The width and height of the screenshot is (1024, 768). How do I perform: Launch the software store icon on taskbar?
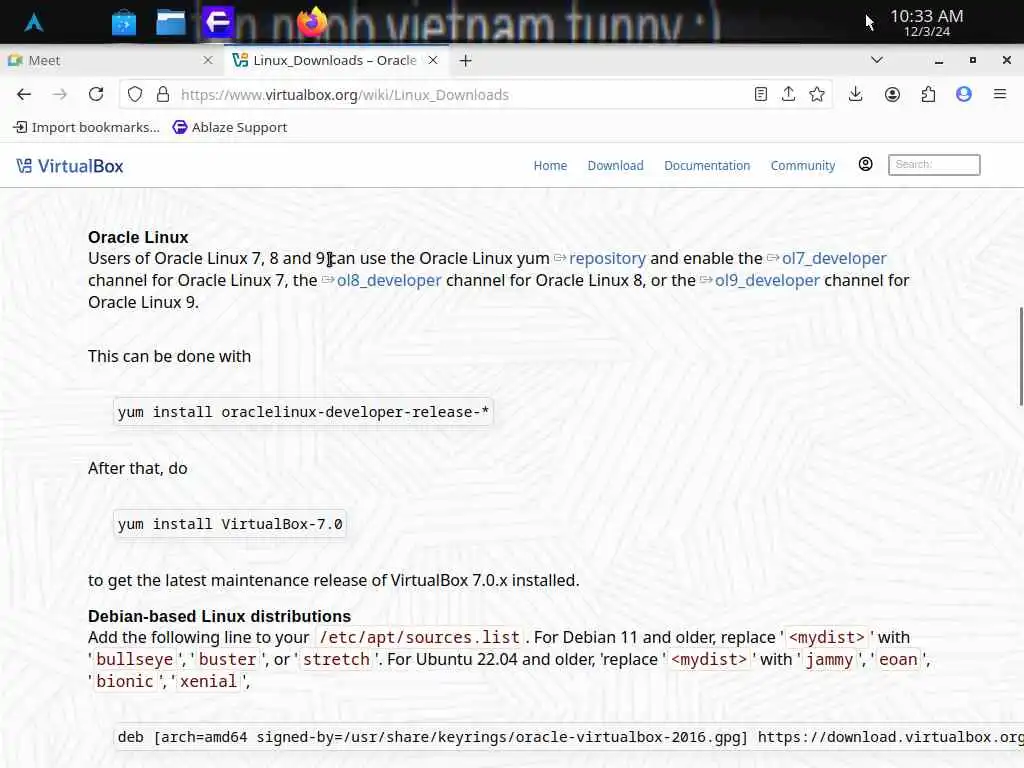[123, 23]
